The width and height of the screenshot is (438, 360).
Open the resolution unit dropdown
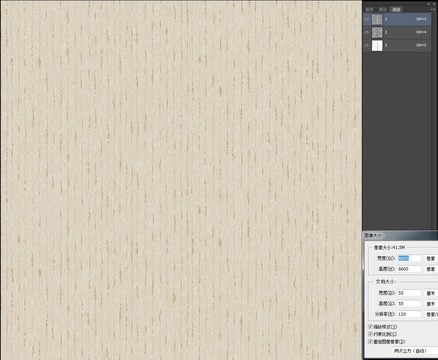tap(431, 314)
